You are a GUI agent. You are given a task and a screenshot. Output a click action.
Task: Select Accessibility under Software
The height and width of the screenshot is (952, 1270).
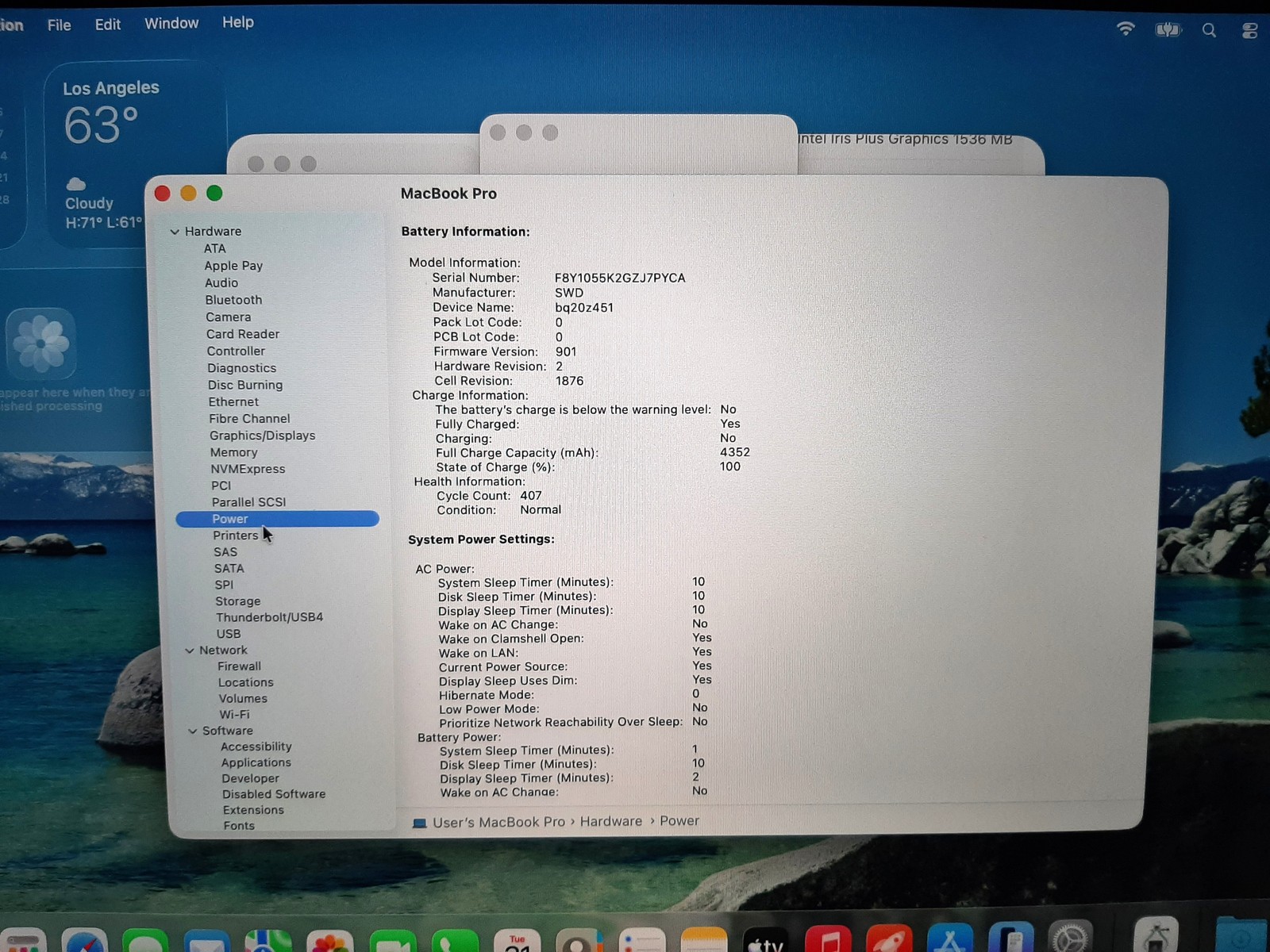pyautogui.click(x=256, y=747)
